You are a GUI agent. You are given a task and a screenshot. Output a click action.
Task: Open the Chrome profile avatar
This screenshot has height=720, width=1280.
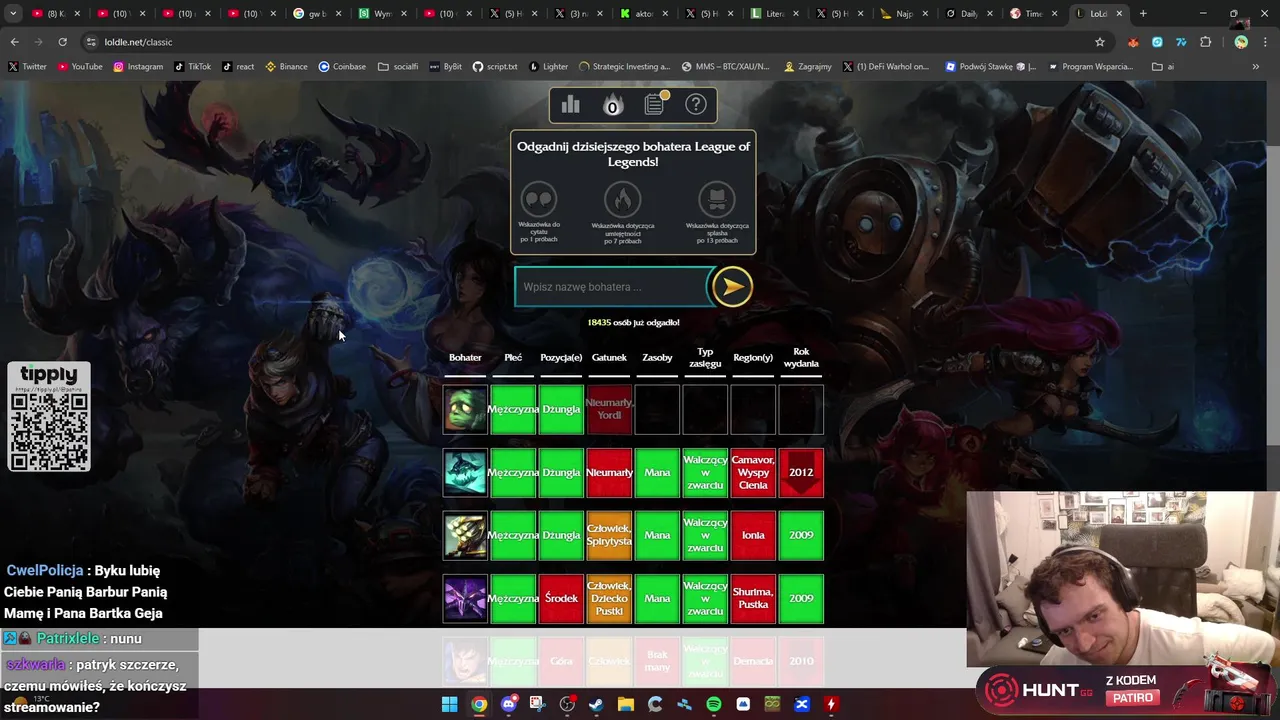click(1241, 42)
